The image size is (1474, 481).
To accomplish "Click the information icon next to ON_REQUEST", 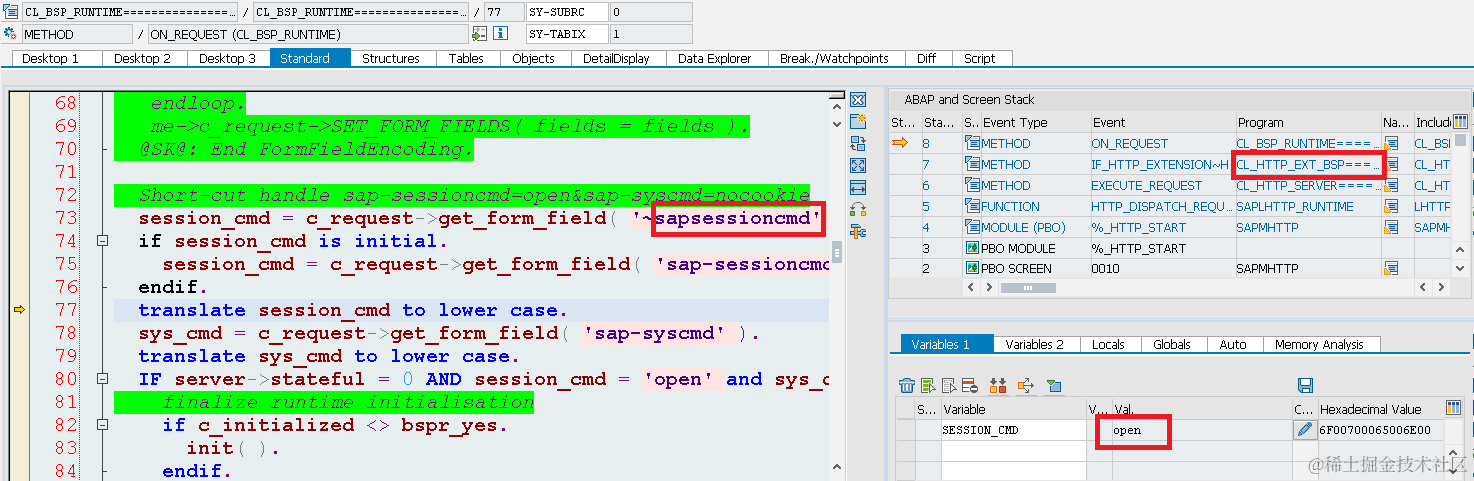I will pos(500,34).
